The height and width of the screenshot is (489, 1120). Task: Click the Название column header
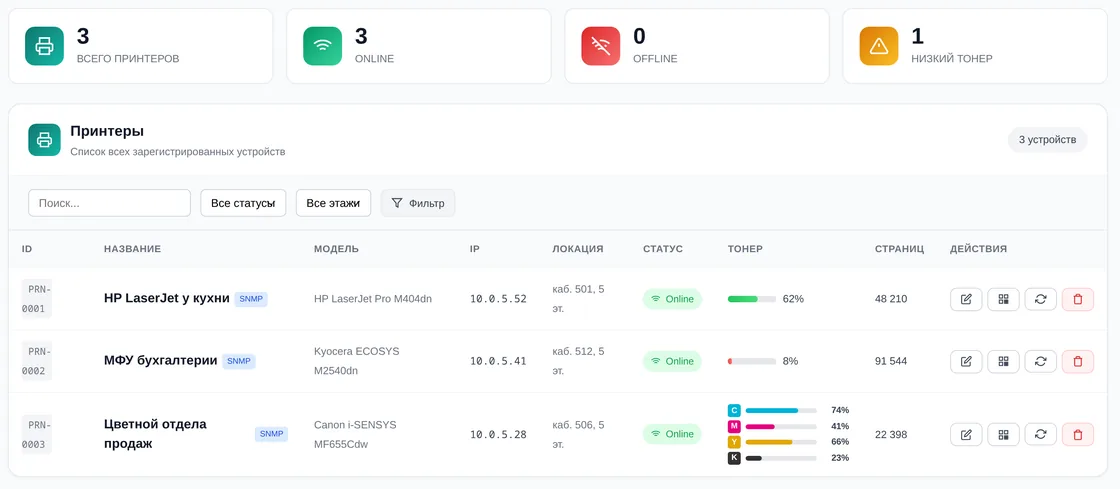(x=132, y=249)
